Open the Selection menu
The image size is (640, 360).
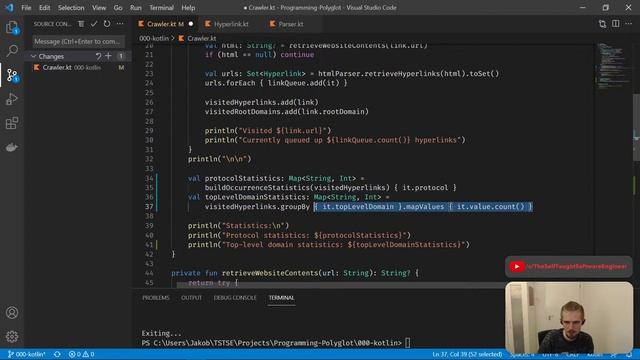click(x=71, y=8)
